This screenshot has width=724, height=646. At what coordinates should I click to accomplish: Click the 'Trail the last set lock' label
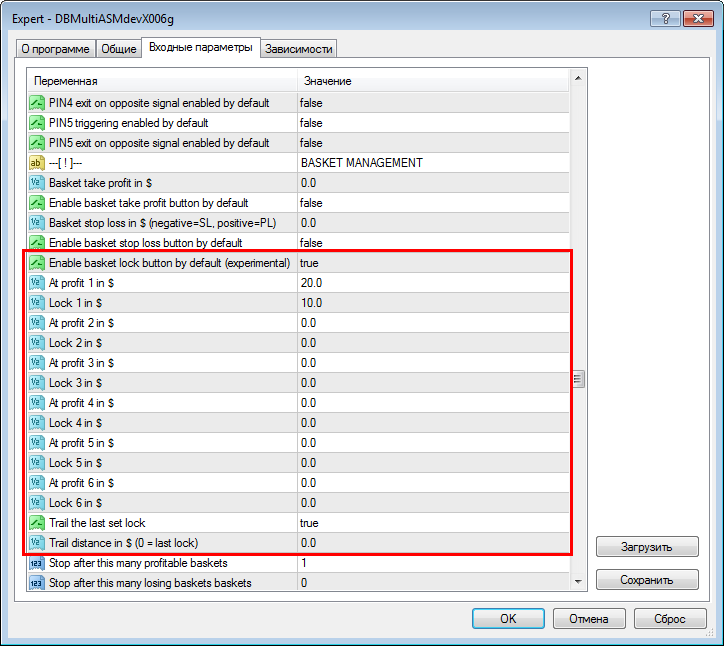[x=97, y=523]
